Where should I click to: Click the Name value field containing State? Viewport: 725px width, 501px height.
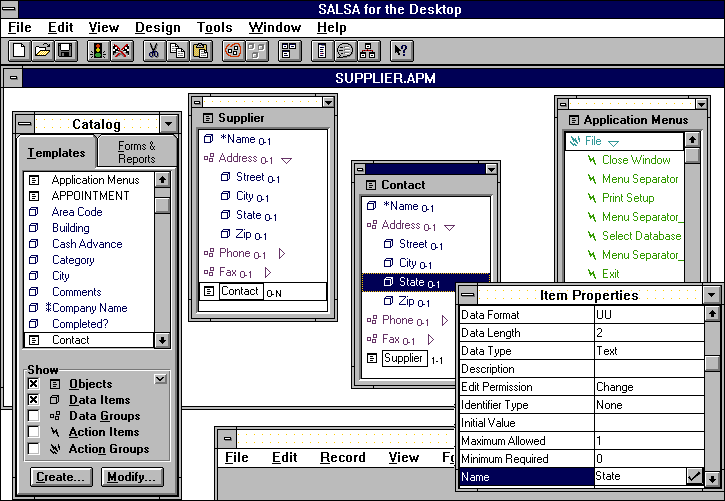(638, 477)
